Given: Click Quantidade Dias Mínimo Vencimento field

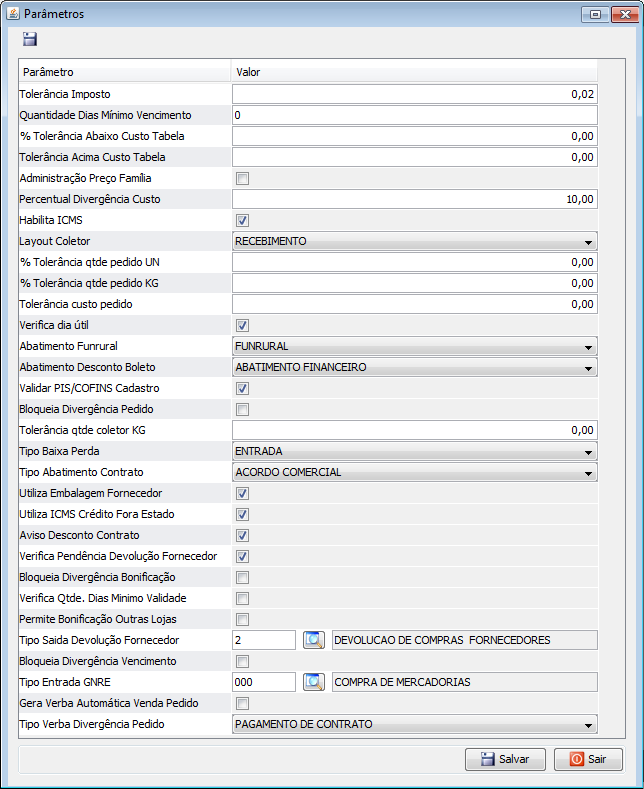Looking at the screenshot, I should click(x=415, y=115).
